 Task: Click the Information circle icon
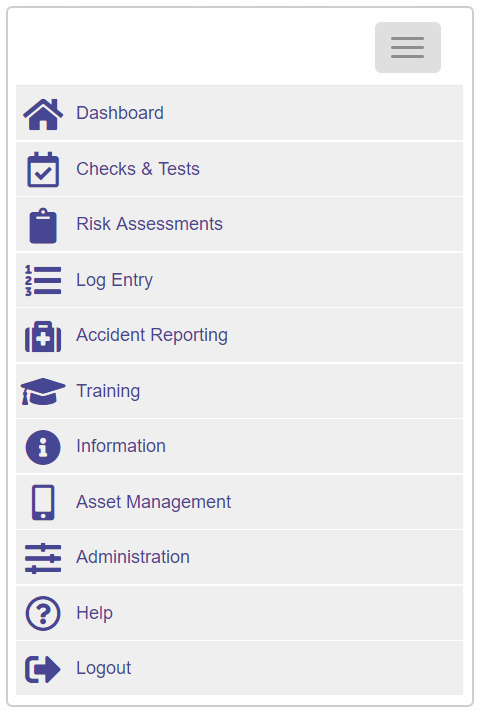(43, 448)
